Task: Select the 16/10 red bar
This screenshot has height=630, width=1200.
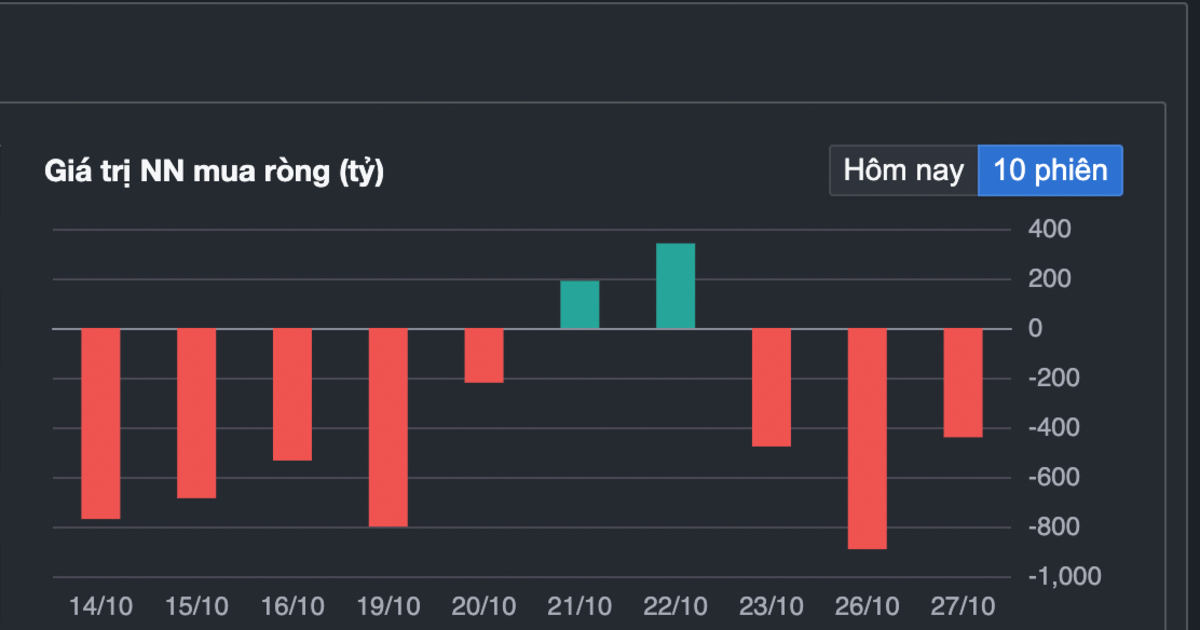Action: 293,395
